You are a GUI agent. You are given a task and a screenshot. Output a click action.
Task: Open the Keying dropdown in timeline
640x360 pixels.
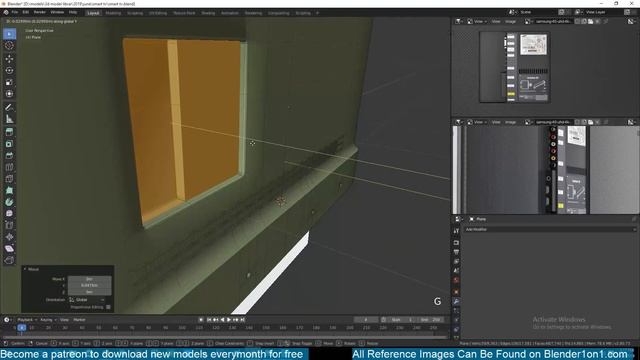click(48, 320)
